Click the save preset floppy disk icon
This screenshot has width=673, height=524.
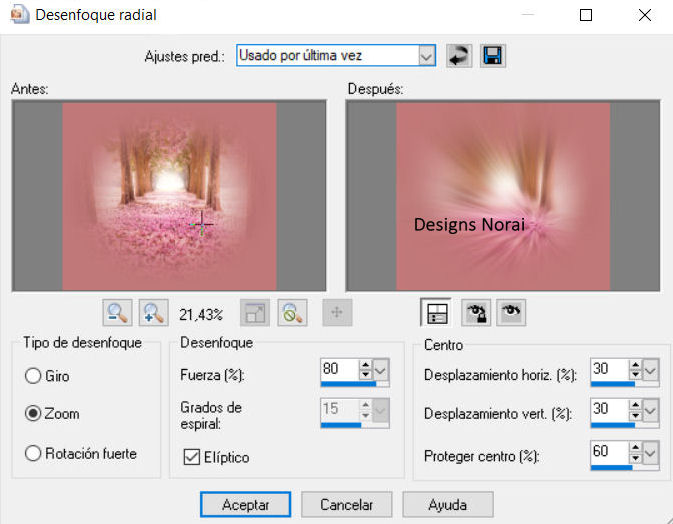492,56
